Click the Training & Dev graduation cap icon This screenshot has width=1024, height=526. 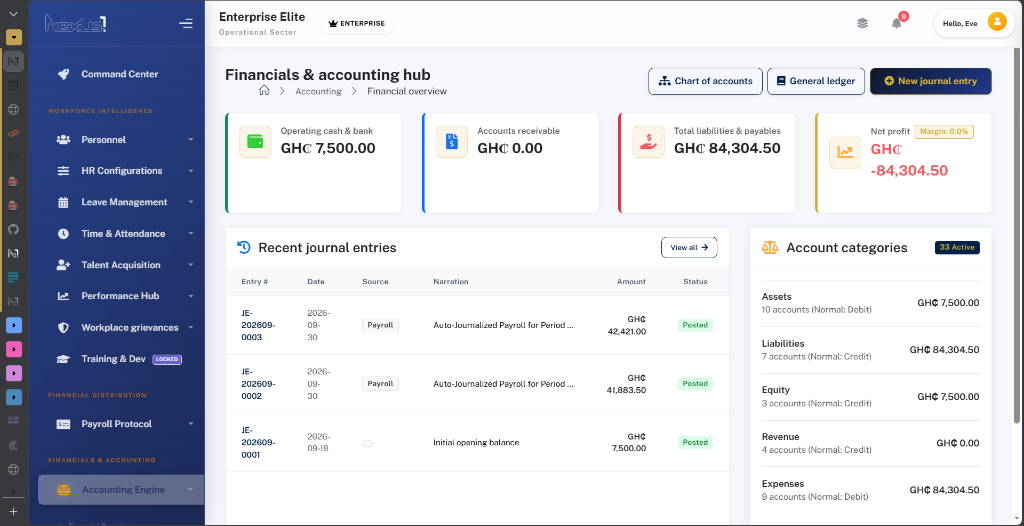(x=63, y=359)
